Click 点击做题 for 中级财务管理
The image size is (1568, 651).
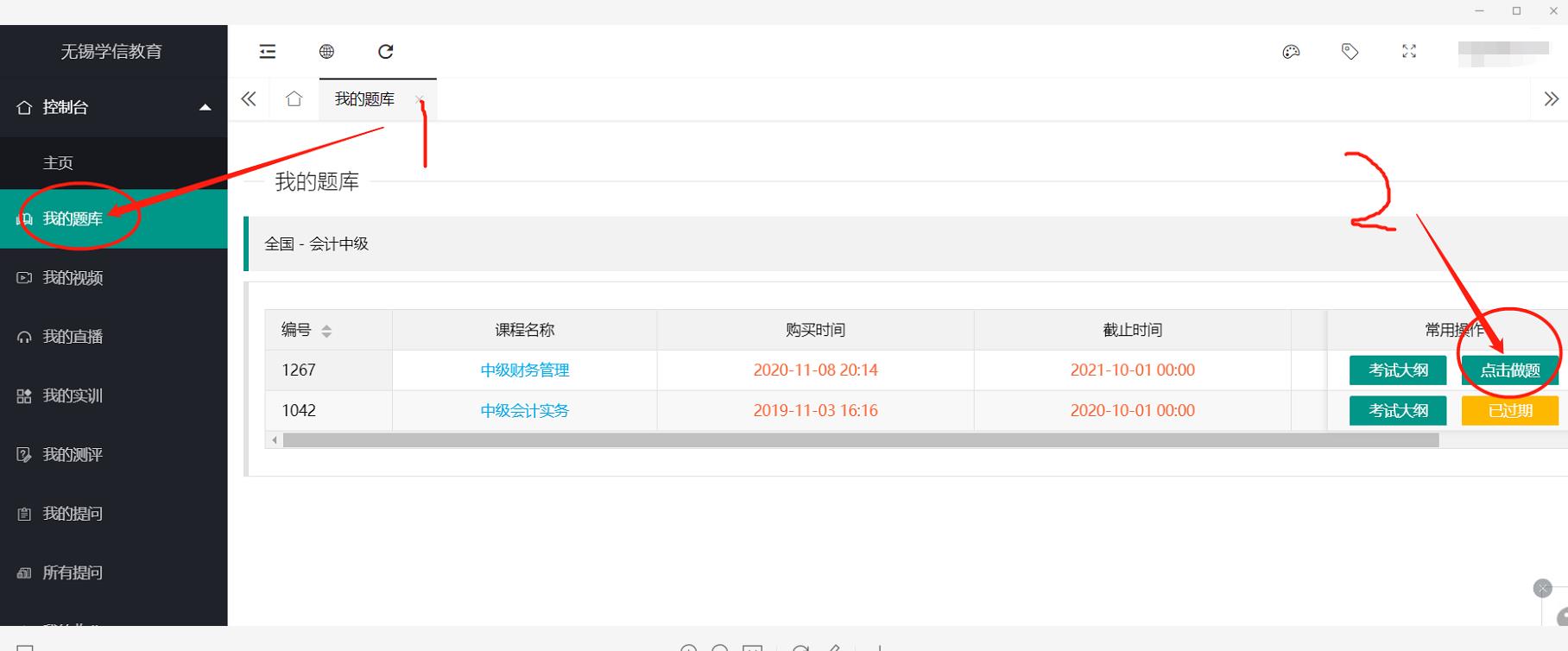point(1510,370)
